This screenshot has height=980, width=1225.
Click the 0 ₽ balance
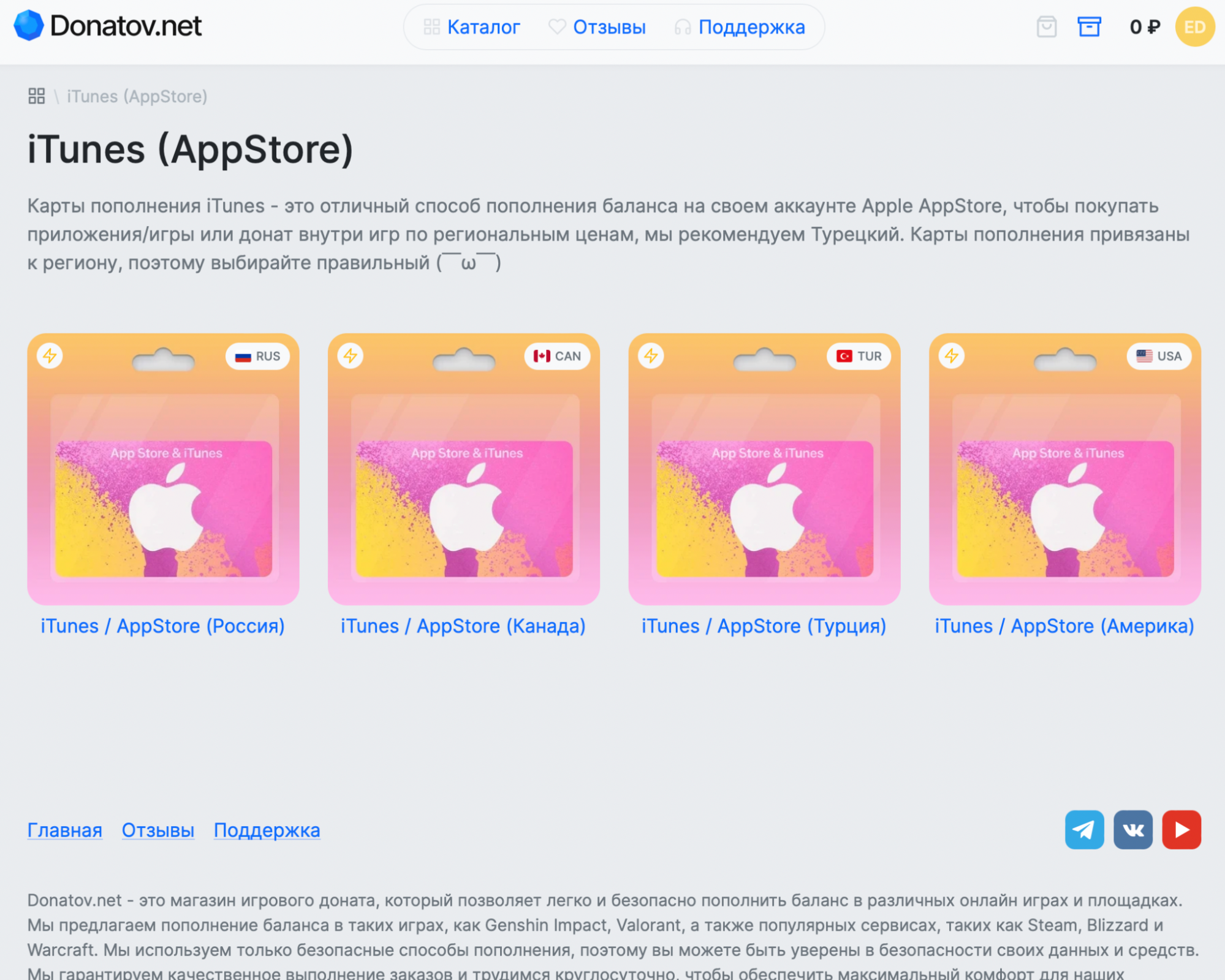point(1145,27)
